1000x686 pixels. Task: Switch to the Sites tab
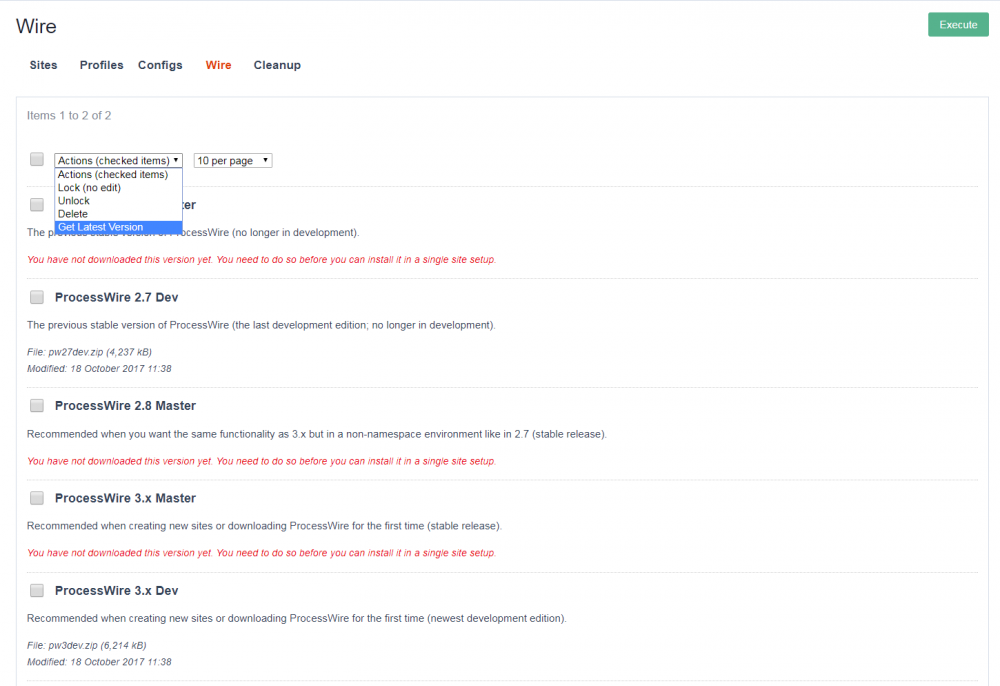43,65
